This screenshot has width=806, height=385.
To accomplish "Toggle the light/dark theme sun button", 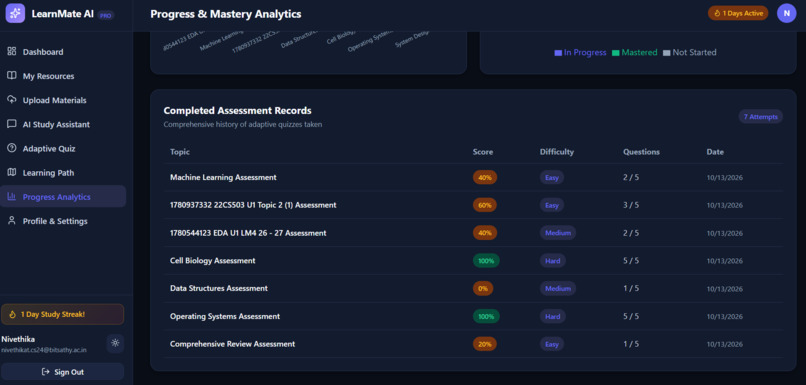I will (115, 343).
